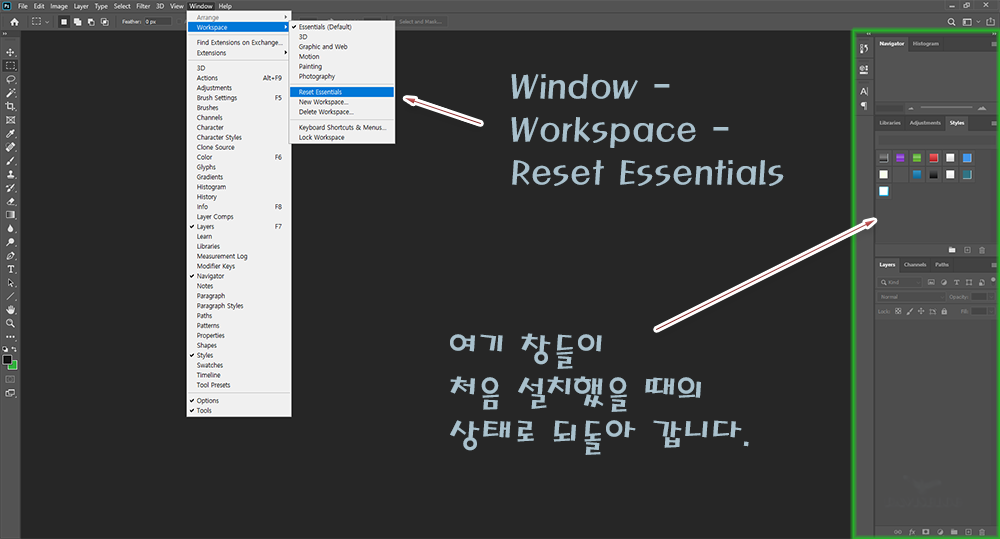Uncheck Layers in the Window menu
This screenshot has width=1000, height=539.
tap(239, 226)
